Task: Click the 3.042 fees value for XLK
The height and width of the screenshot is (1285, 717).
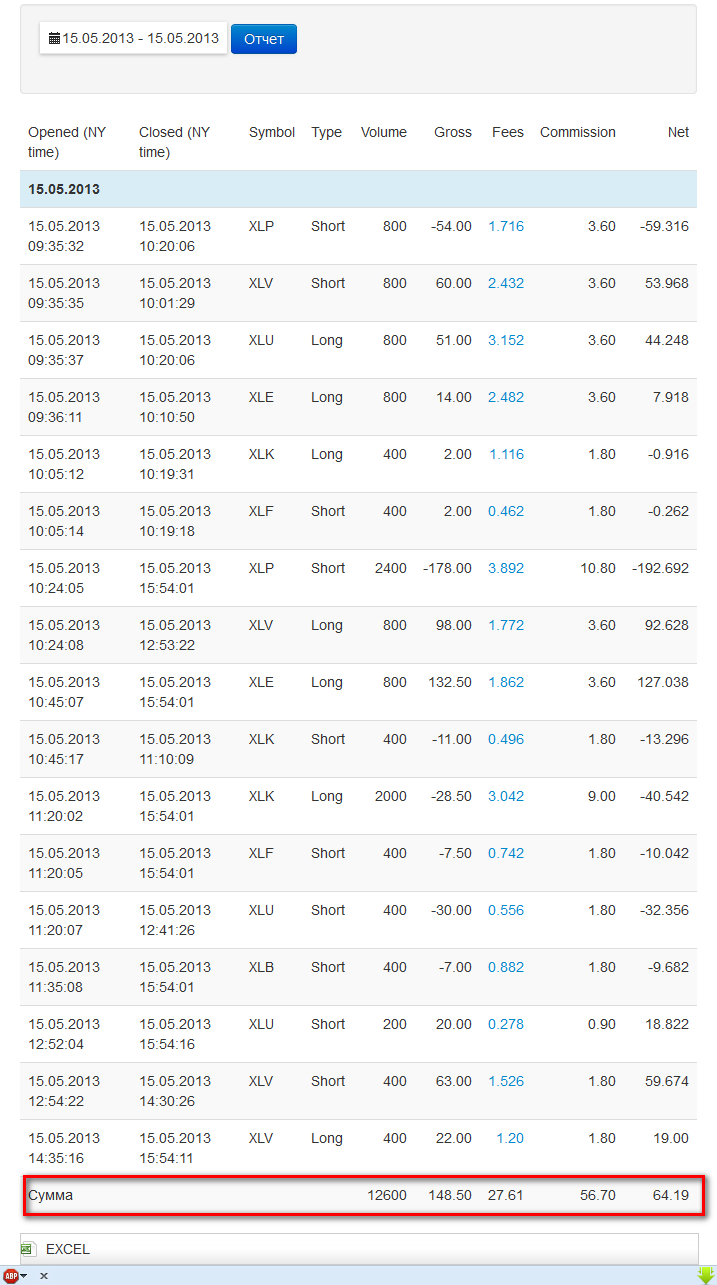Action: (506, 796)
